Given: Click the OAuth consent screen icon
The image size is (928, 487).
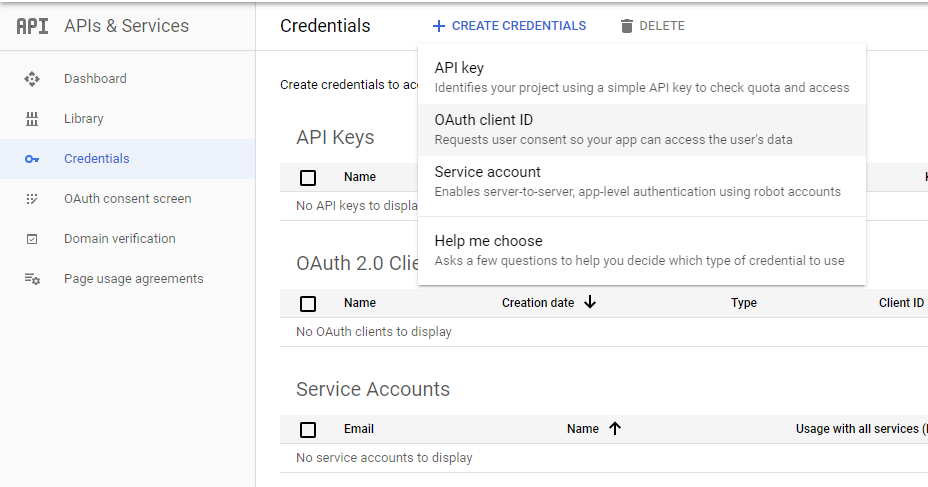Looking at the screenshot, I should coord(32,199).
